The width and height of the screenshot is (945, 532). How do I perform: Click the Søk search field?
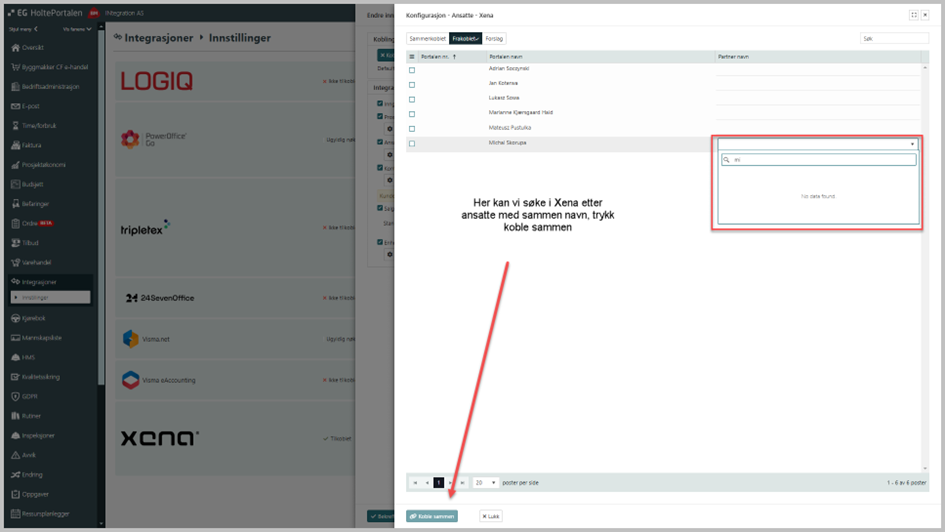tap(894, 39)
